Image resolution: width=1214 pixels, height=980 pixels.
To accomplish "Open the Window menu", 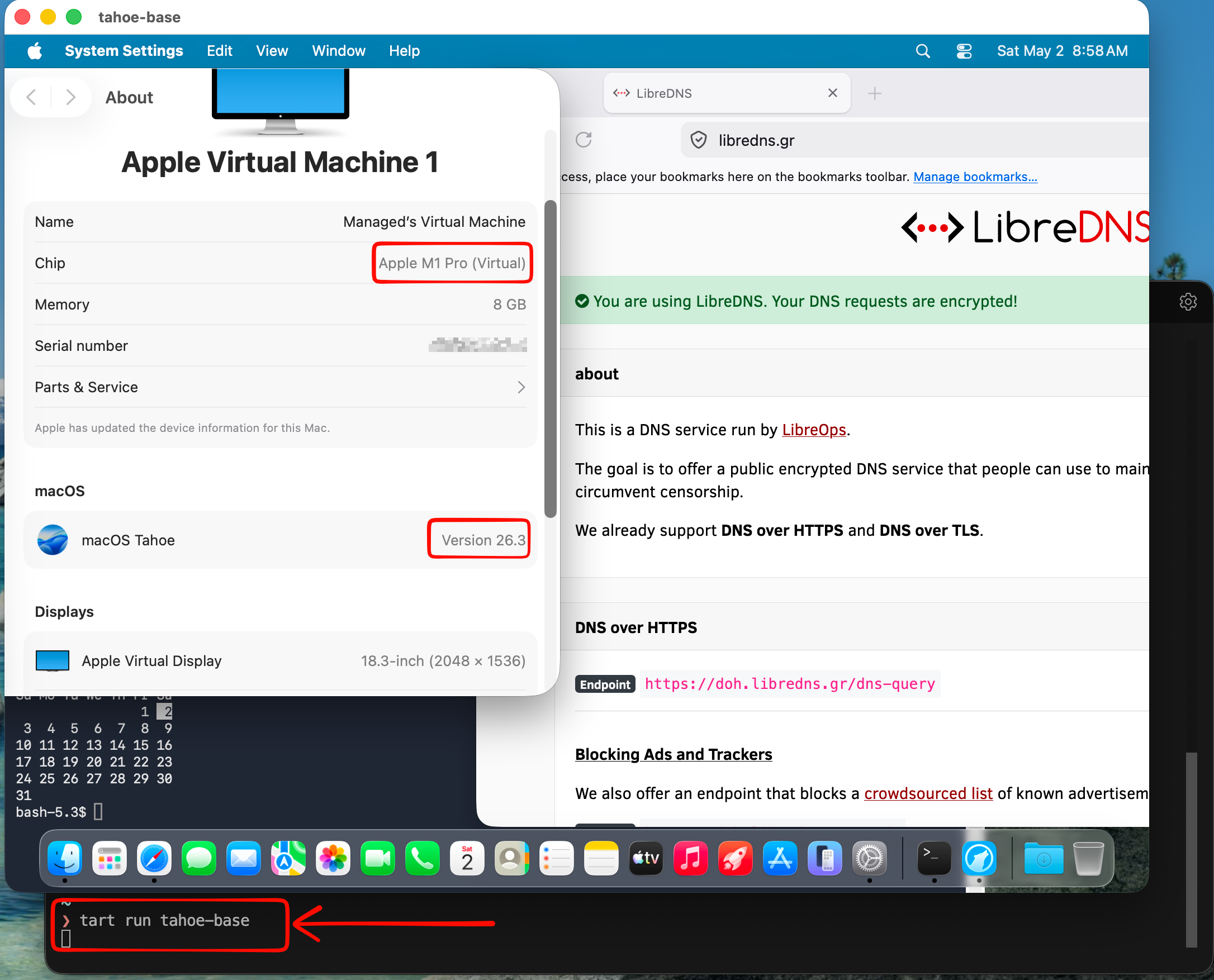I will (339, 51).
